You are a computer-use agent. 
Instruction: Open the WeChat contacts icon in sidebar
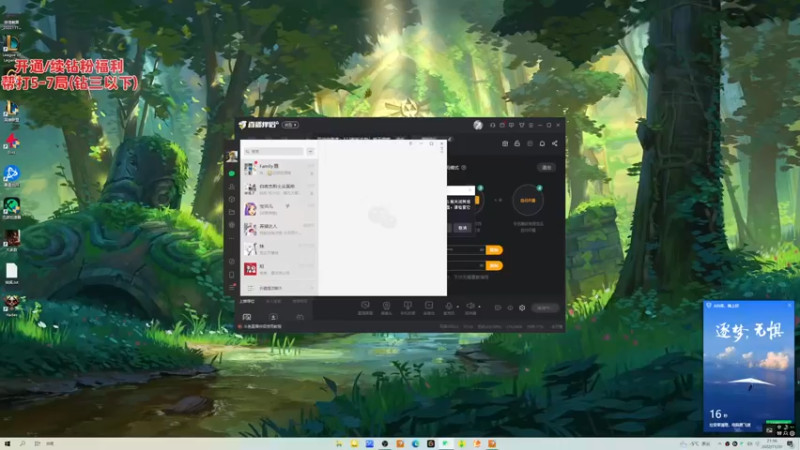[232, 187]
